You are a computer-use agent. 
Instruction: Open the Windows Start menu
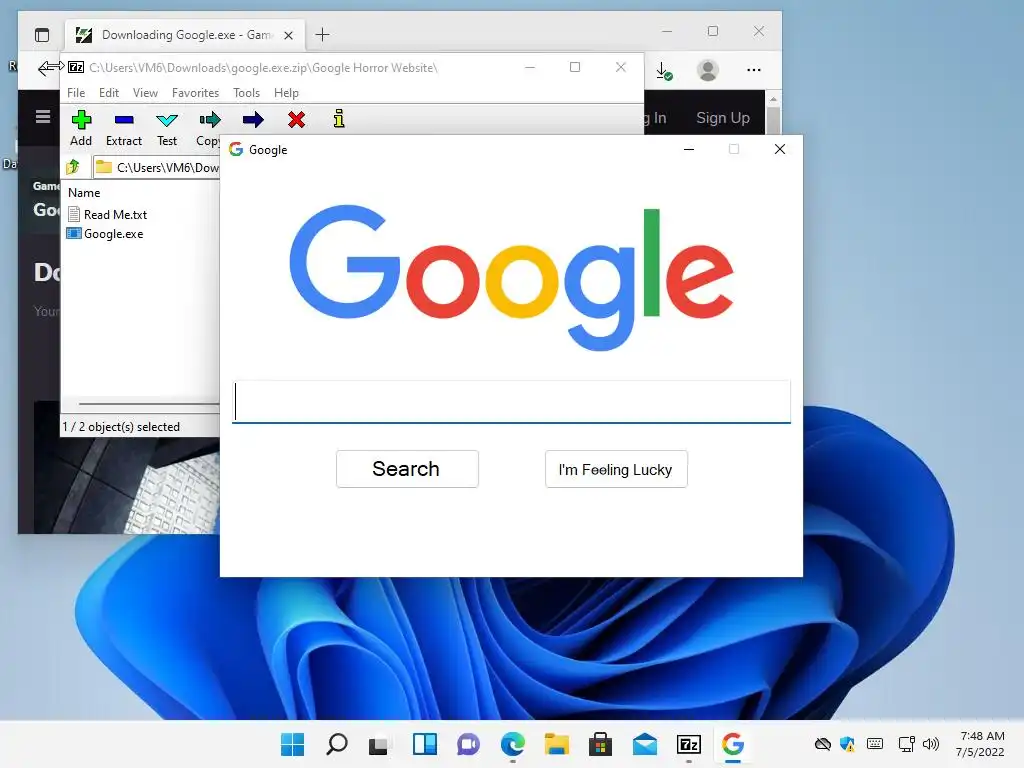coord(293,744)
